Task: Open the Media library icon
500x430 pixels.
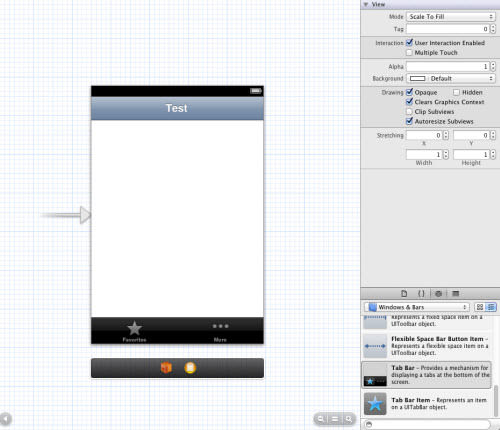Action: (x=456, y=294)
